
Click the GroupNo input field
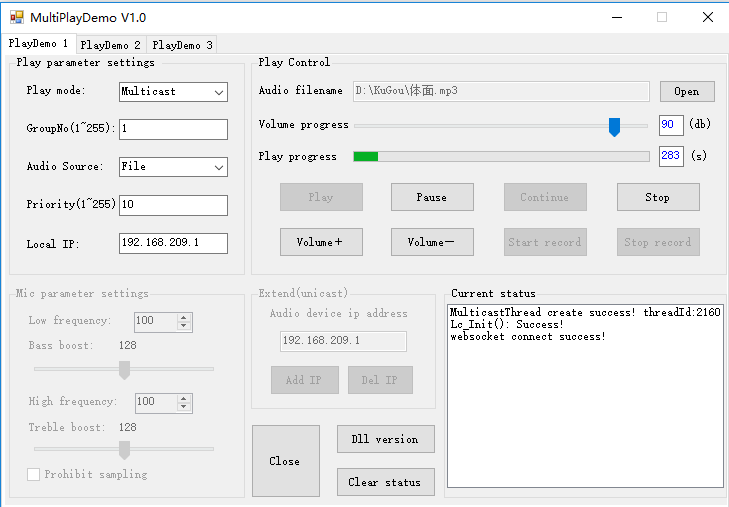pos(173,129)
